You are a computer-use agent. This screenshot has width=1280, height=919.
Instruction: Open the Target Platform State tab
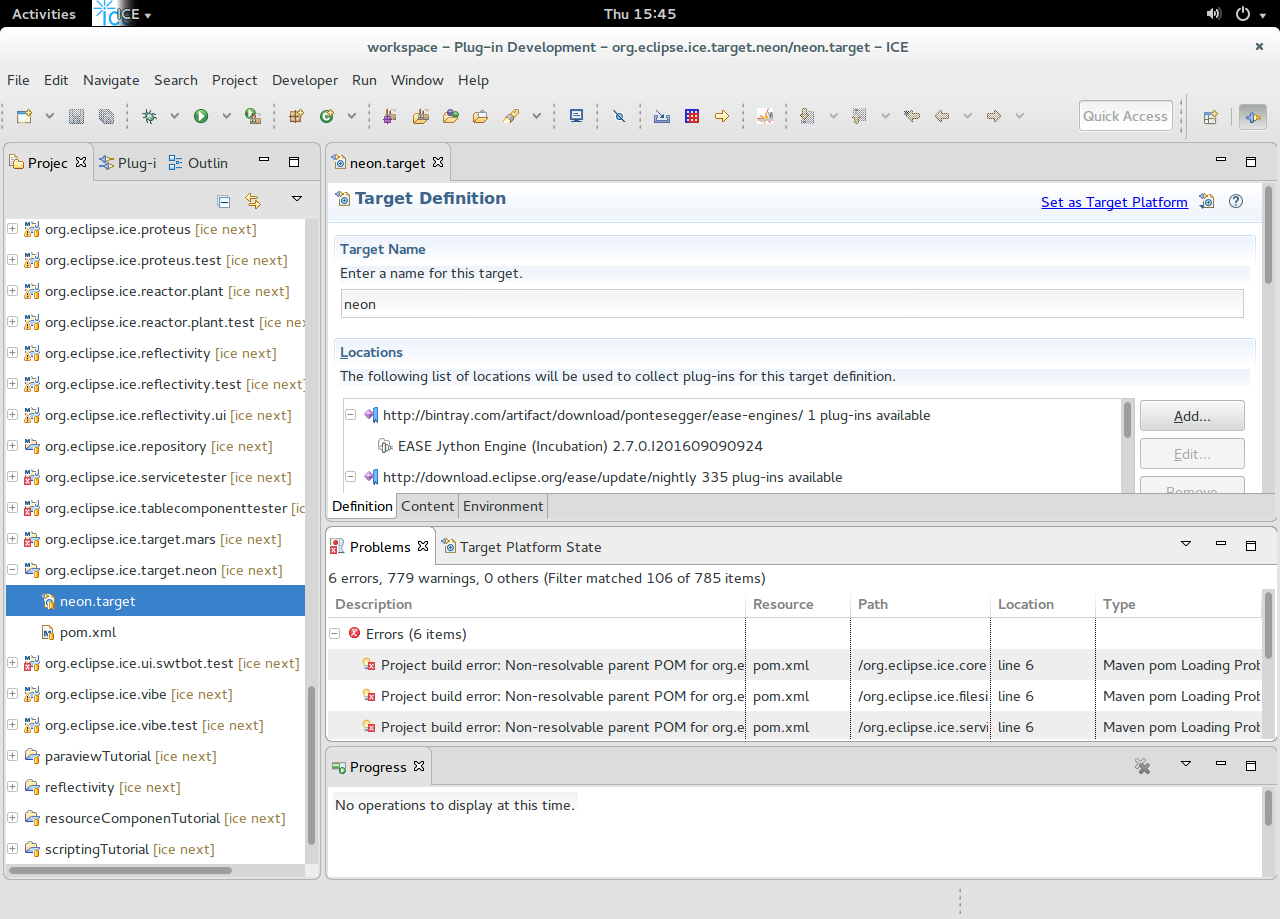point(521,547)
